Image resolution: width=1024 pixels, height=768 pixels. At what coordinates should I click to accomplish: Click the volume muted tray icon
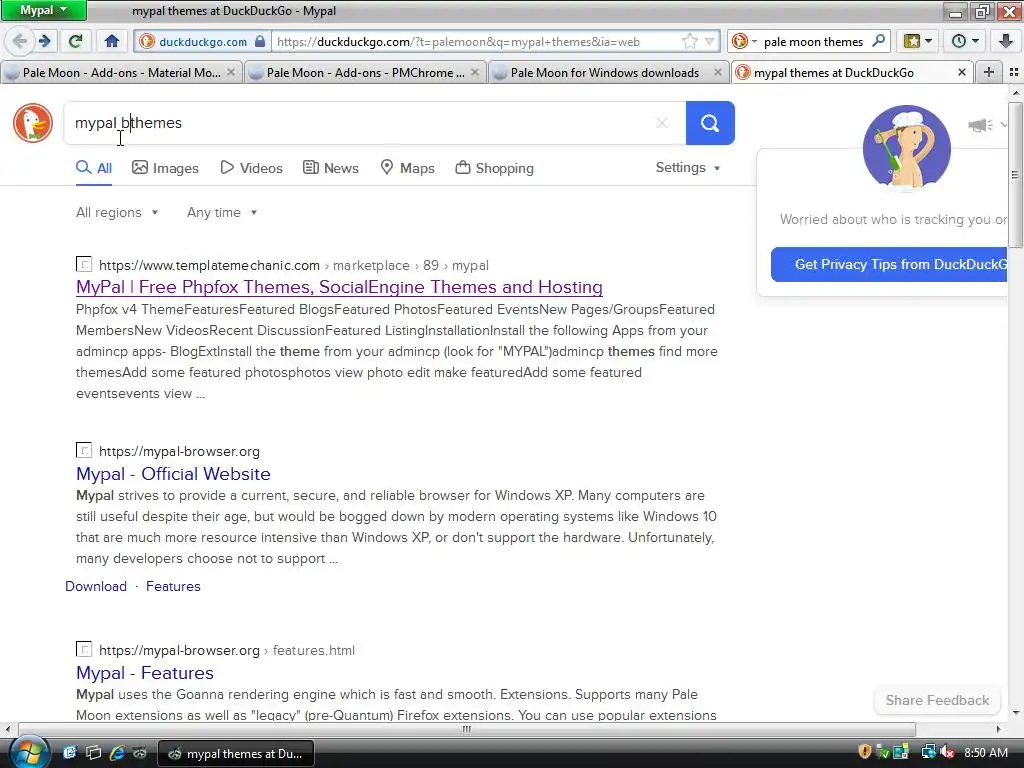click(x=947, y=753)
